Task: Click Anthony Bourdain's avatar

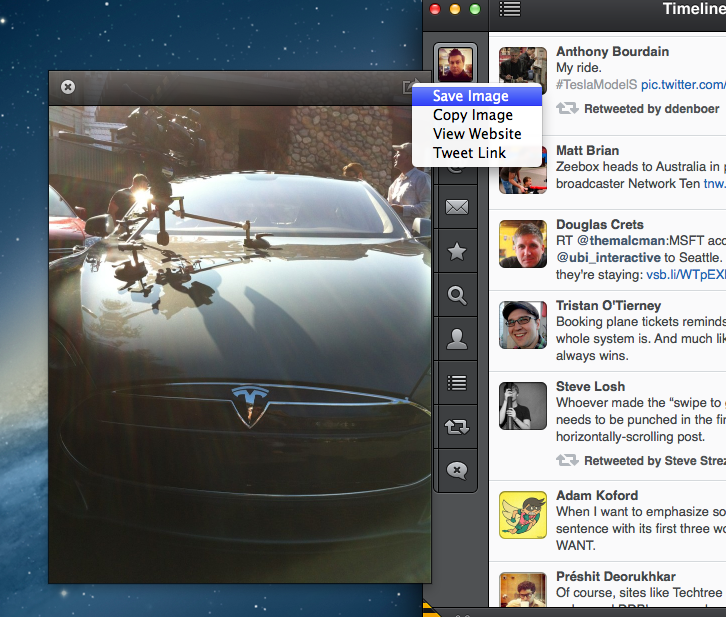Action: click(x=523, y=70)
